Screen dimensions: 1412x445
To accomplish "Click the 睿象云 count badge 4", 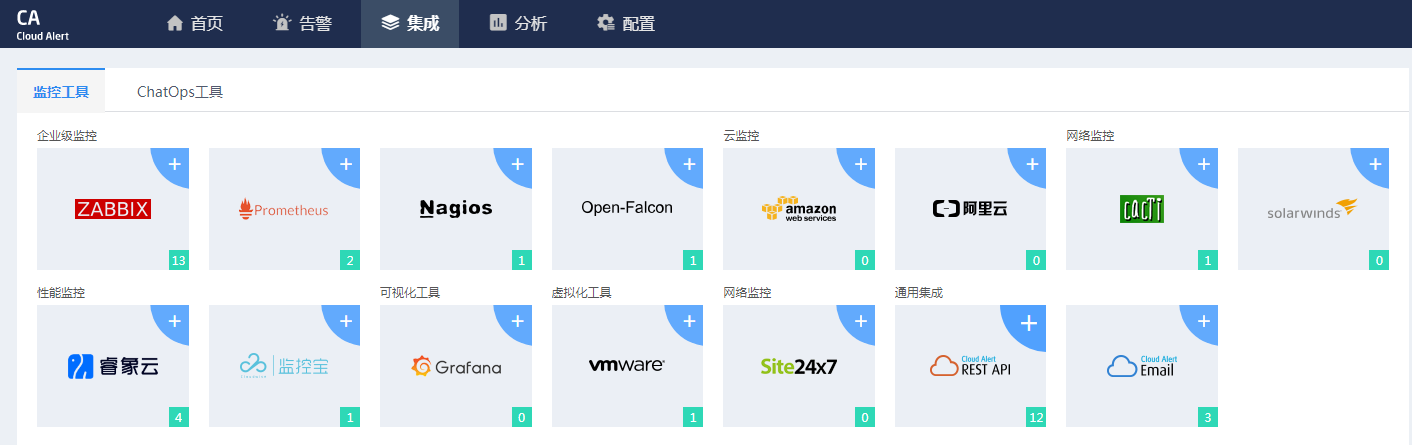I will point(179,418).
